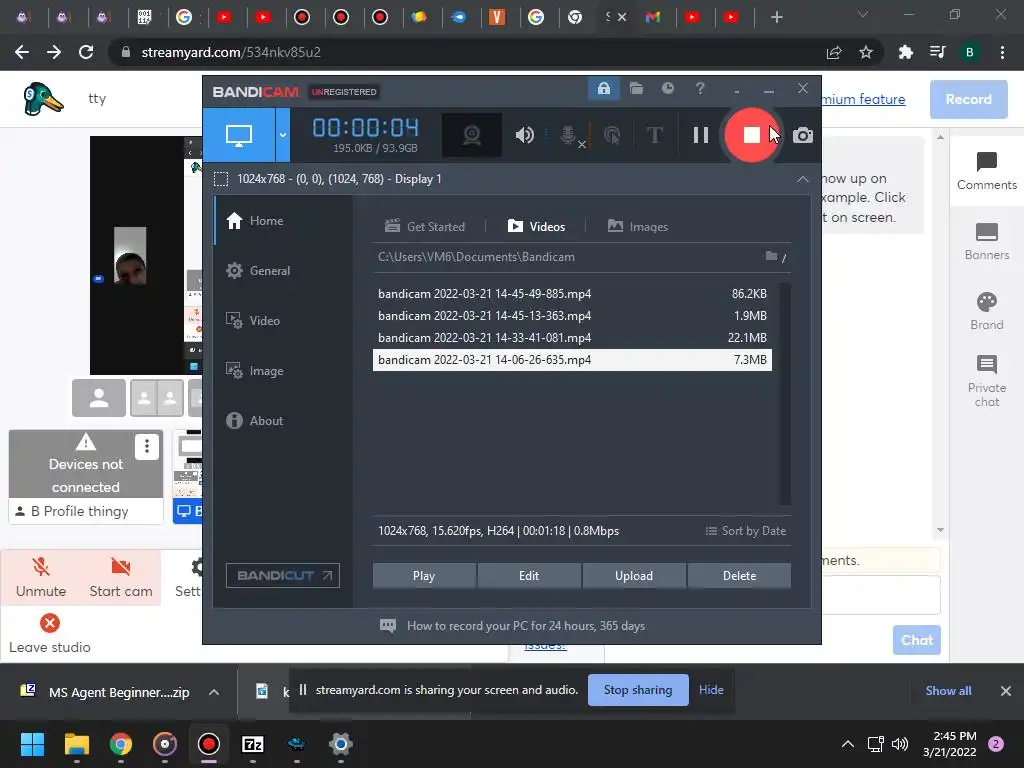Open Video settings in Bandicam

[283, 321]
